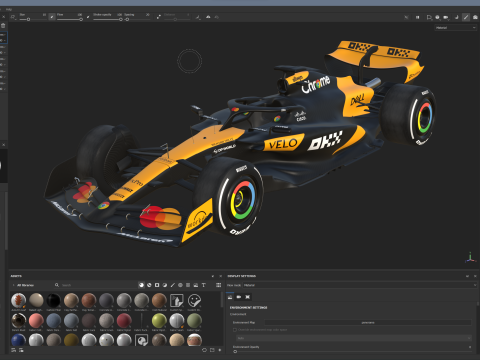Click the symmetry icon in top toolbar
Image resolution: width=480 pixels, height=360 pixels.
pyautogui.click(x=208, y=17)
